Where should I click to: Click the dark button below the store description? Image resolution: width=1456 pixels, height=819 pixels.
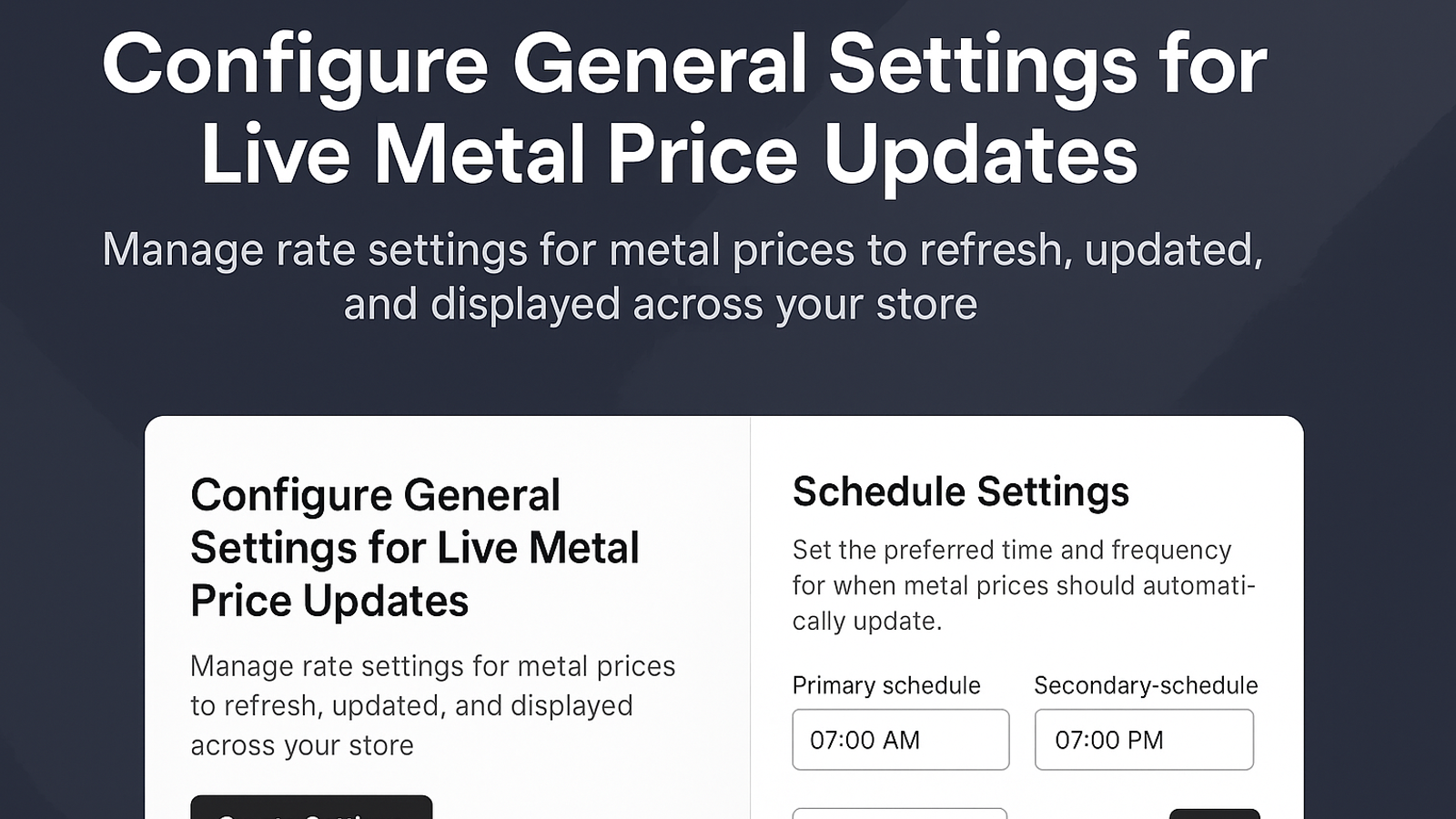click(311, 807)
